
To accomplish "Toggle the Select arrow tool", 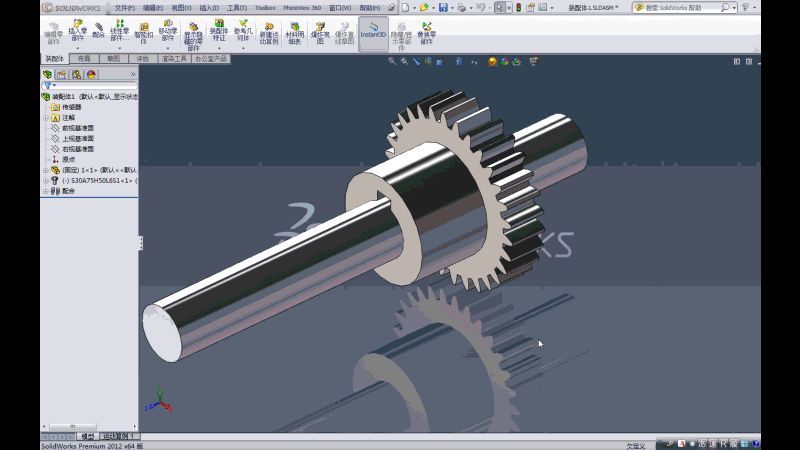I will point(499,8).
